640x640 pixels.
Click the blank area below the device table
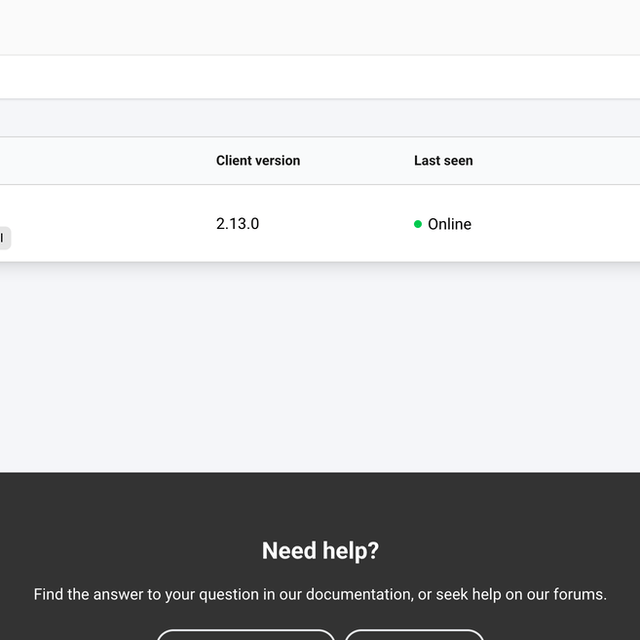coord(320,367)
